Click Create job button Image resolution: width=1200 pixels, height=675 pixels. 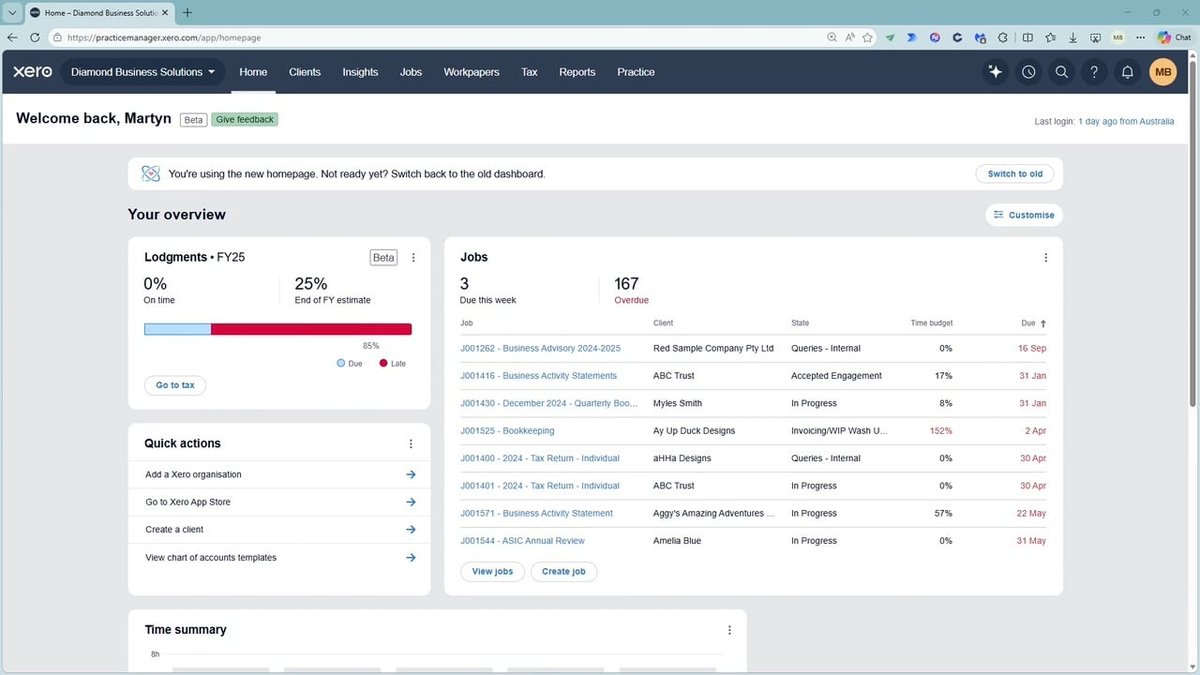click(x=563, y=572)
